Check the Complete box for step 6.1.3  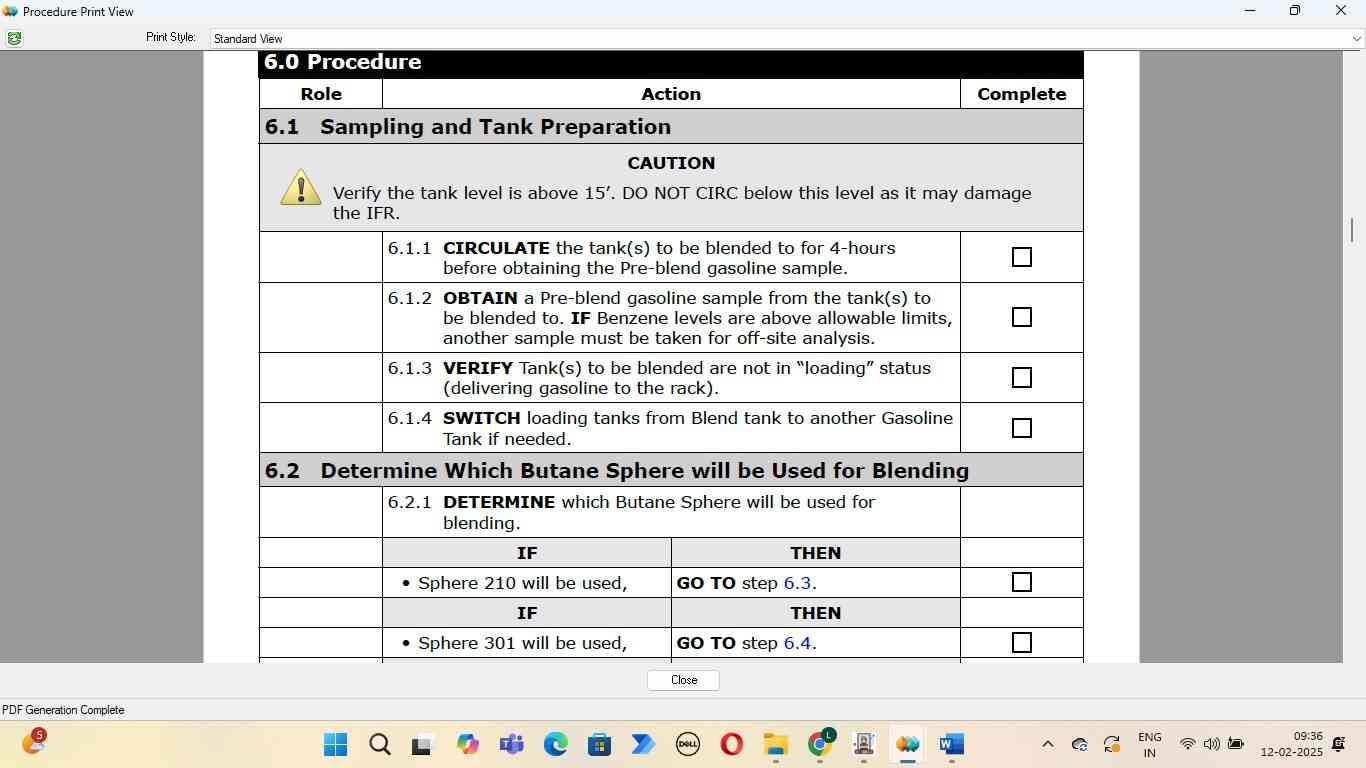[1021, 377]
